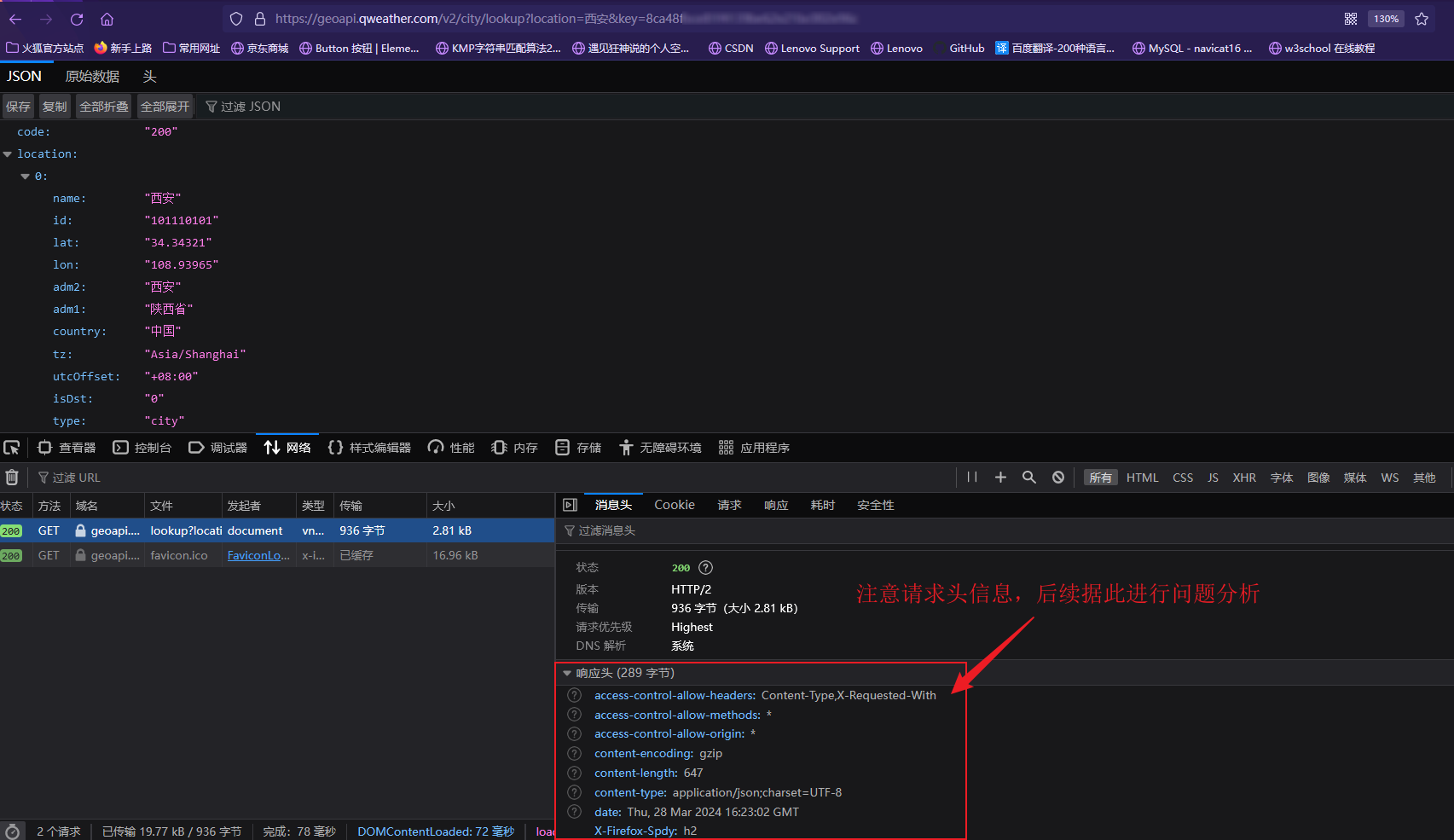Collapse the 0 array item node

click(x=25, y=177)
